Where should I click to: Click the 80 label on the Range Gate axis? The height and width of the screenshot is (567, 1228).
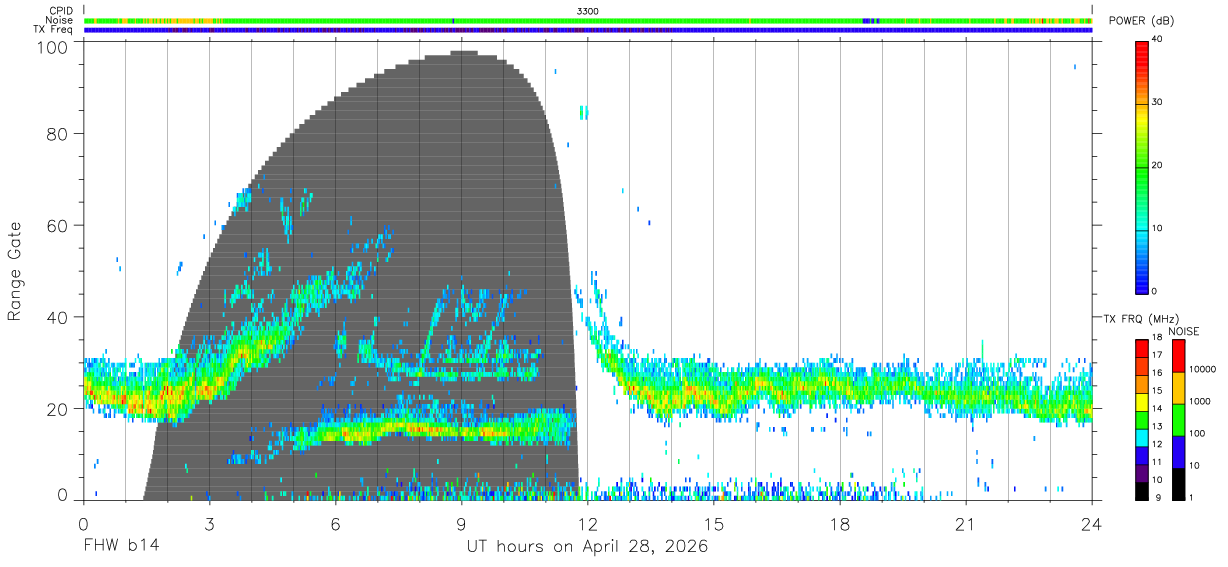click(59, 134)
